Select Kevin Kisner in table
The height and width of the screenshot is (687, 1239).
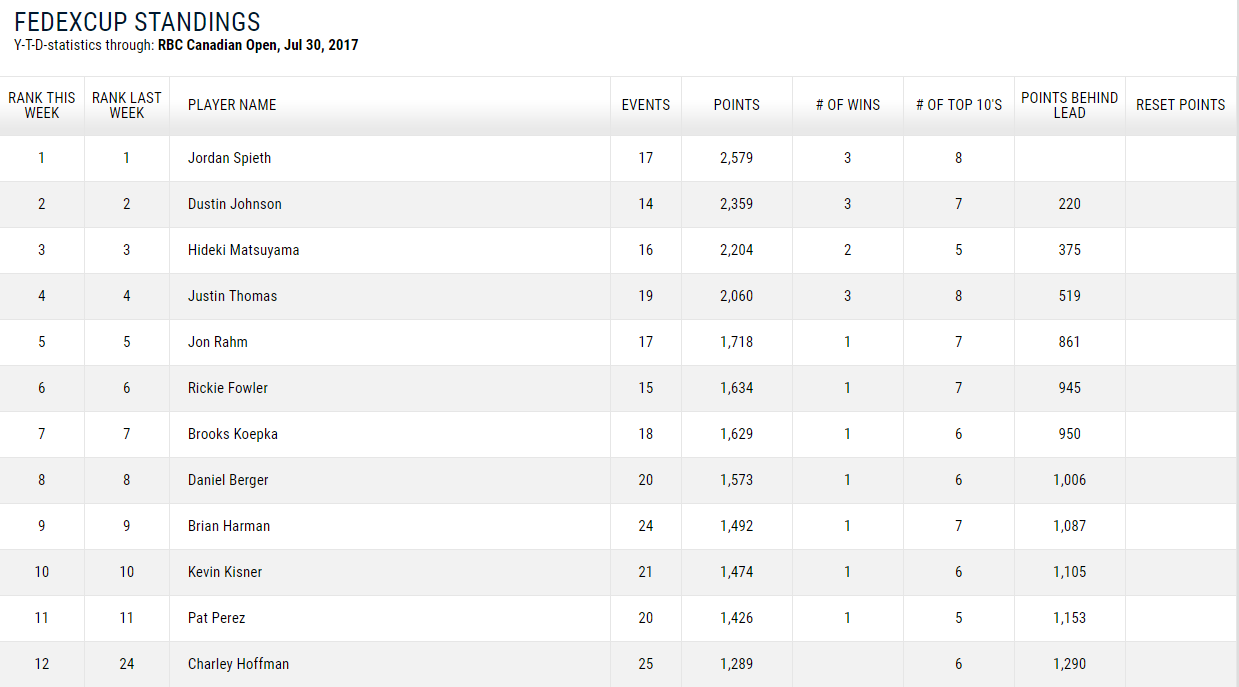click(x=224, y=572)
